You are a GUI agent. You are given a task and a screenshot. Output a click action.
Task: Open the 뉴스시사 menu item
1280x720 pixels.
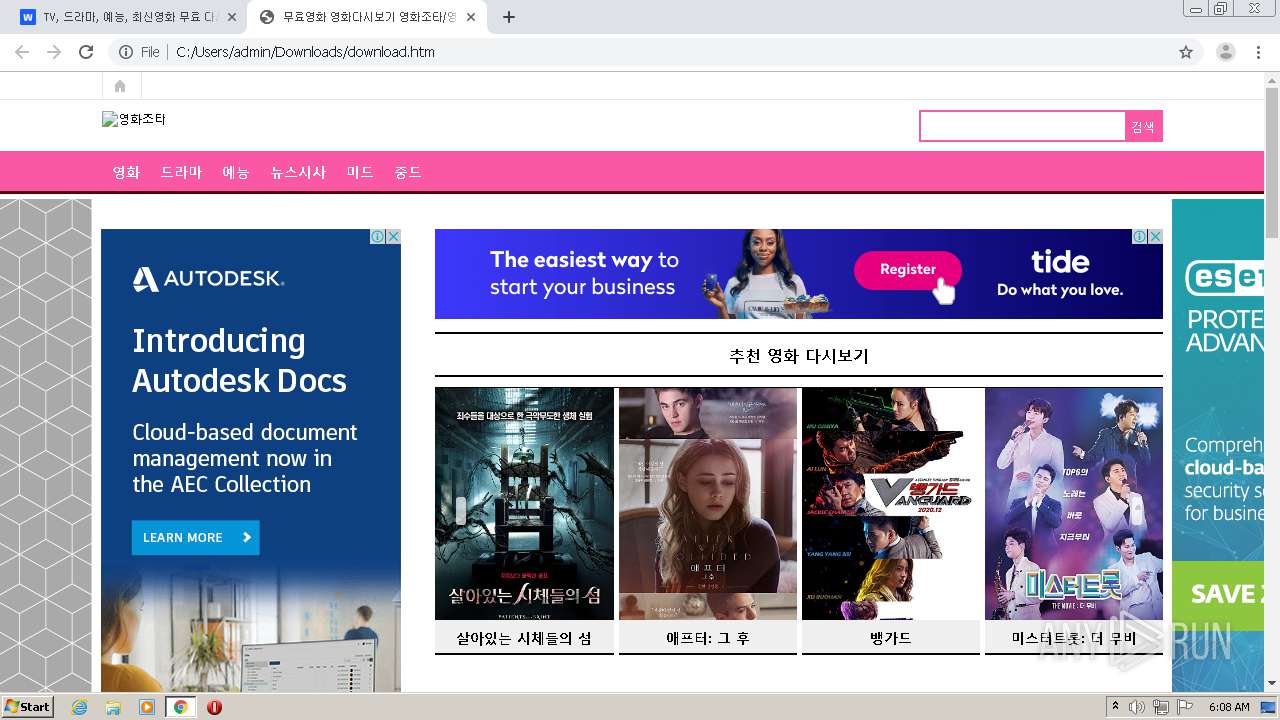298,172
